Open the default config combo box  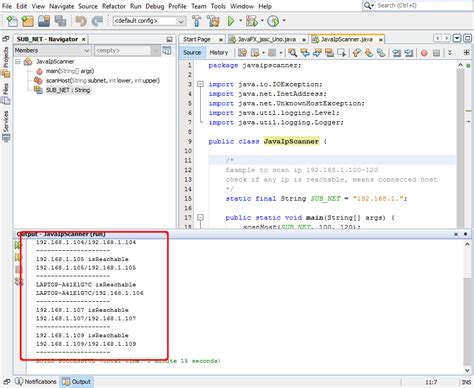tap(149, 21)
